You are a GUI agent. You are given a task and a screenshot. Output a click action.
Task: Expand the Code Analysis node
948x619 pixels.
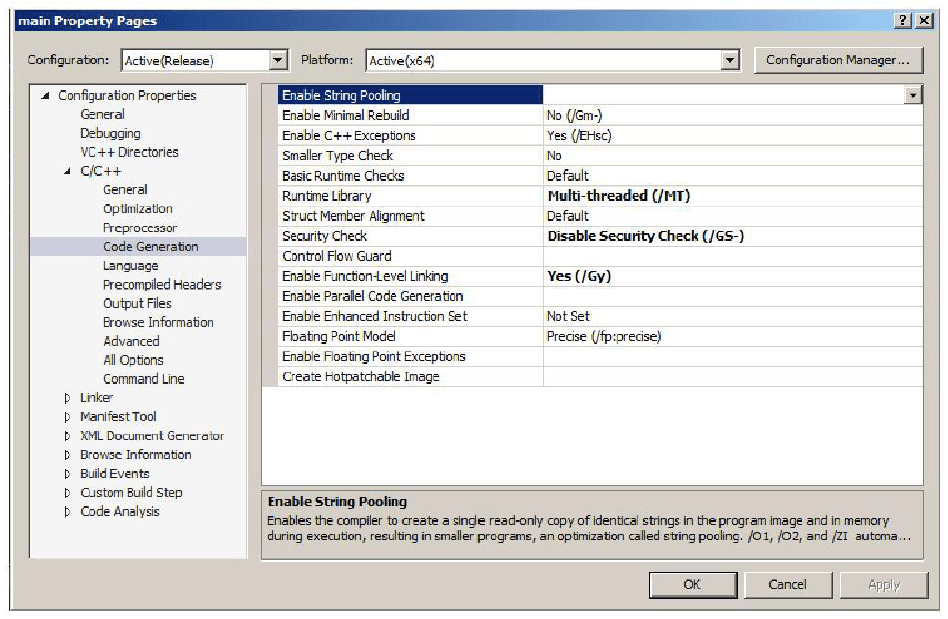coord(68,512)
